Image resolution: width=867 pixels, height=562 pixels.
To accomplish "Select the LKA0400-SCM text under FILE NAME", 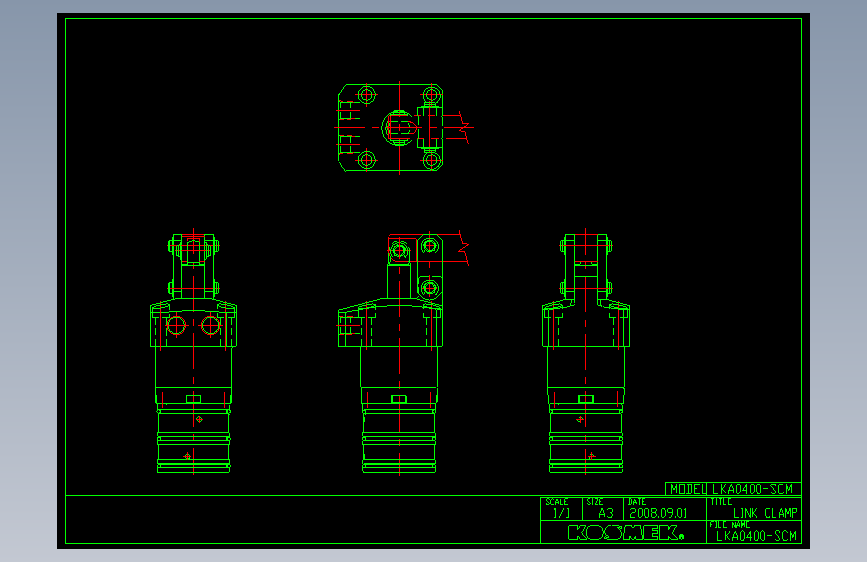I will [x=756, y=535].
